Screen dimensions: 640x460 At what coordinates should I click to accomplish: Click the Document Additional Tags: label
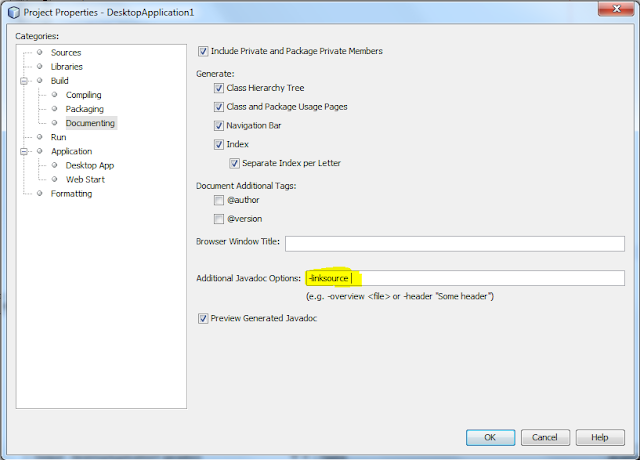pos(246,186)
